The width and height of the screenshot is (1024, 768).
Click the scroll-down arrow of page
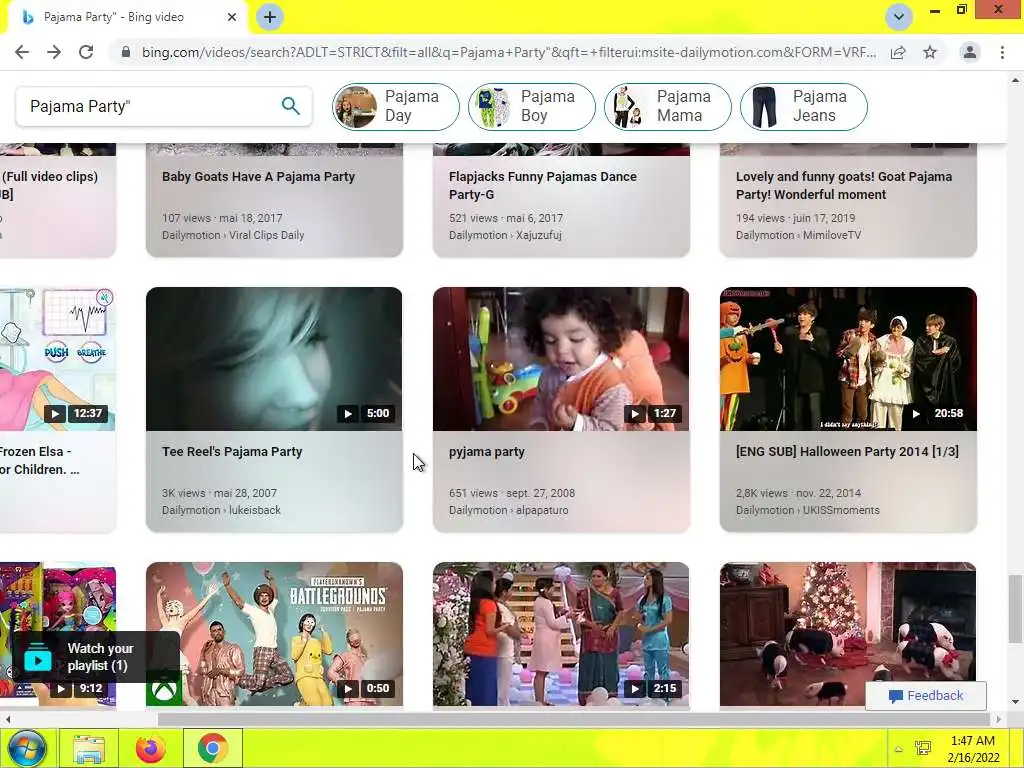pyautogui.click(x=1015, y=703)
